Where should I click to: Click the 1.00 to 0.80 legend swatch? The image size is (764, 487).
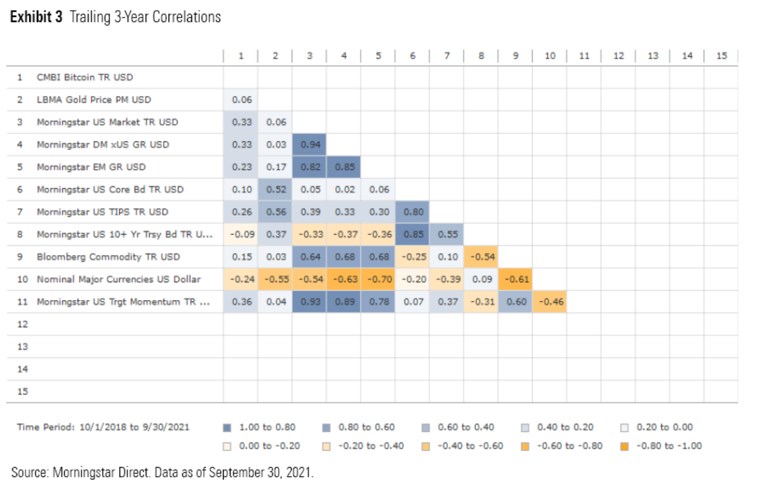(230, 426)
